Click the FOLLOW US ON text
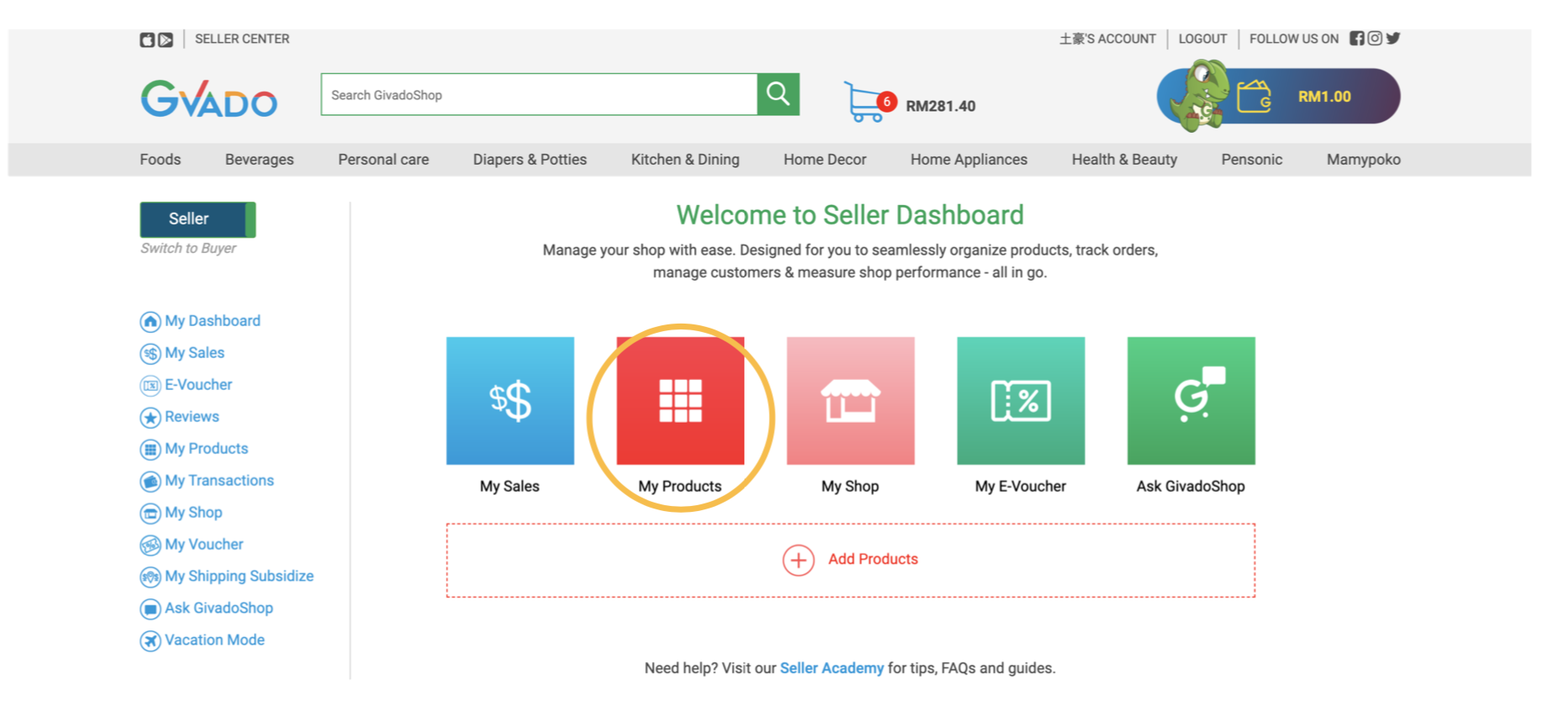Viewport: 1568px width, 701px height. point(1294,39)
